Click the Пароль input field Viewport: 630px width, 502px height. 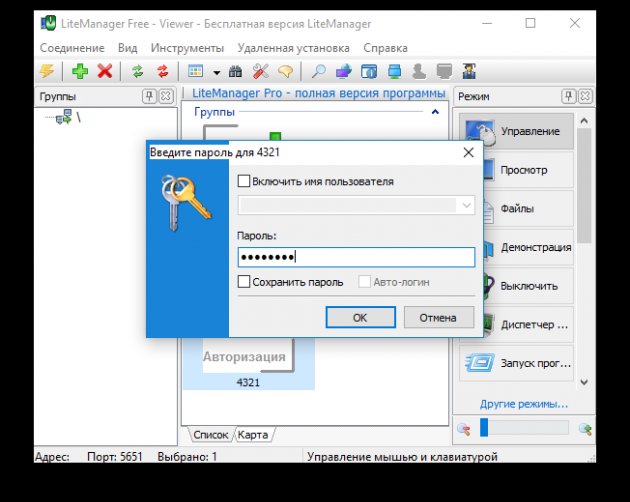click(x=356, y=257)
